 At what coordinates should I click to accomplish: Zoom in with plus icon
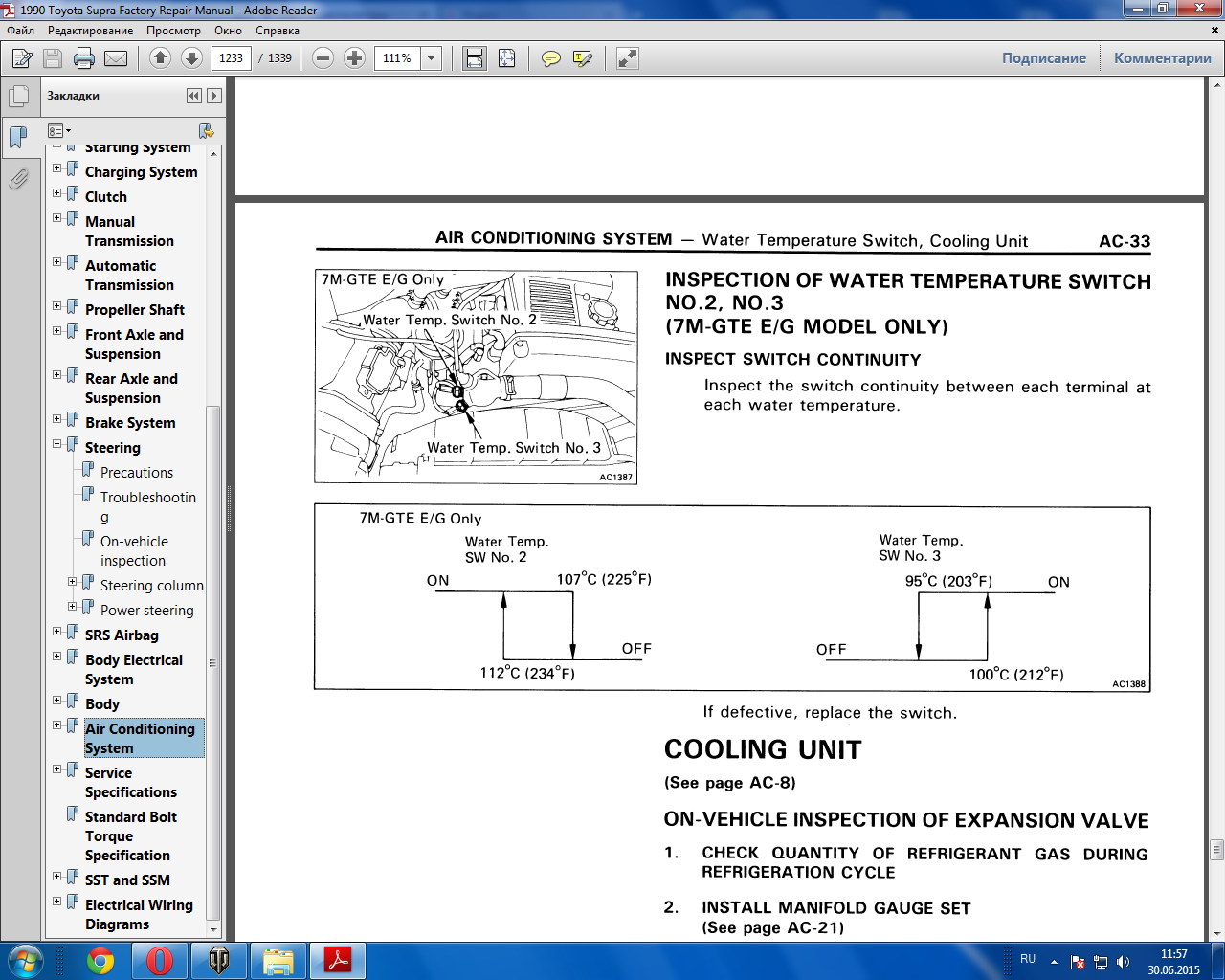[x=355, y=58]
